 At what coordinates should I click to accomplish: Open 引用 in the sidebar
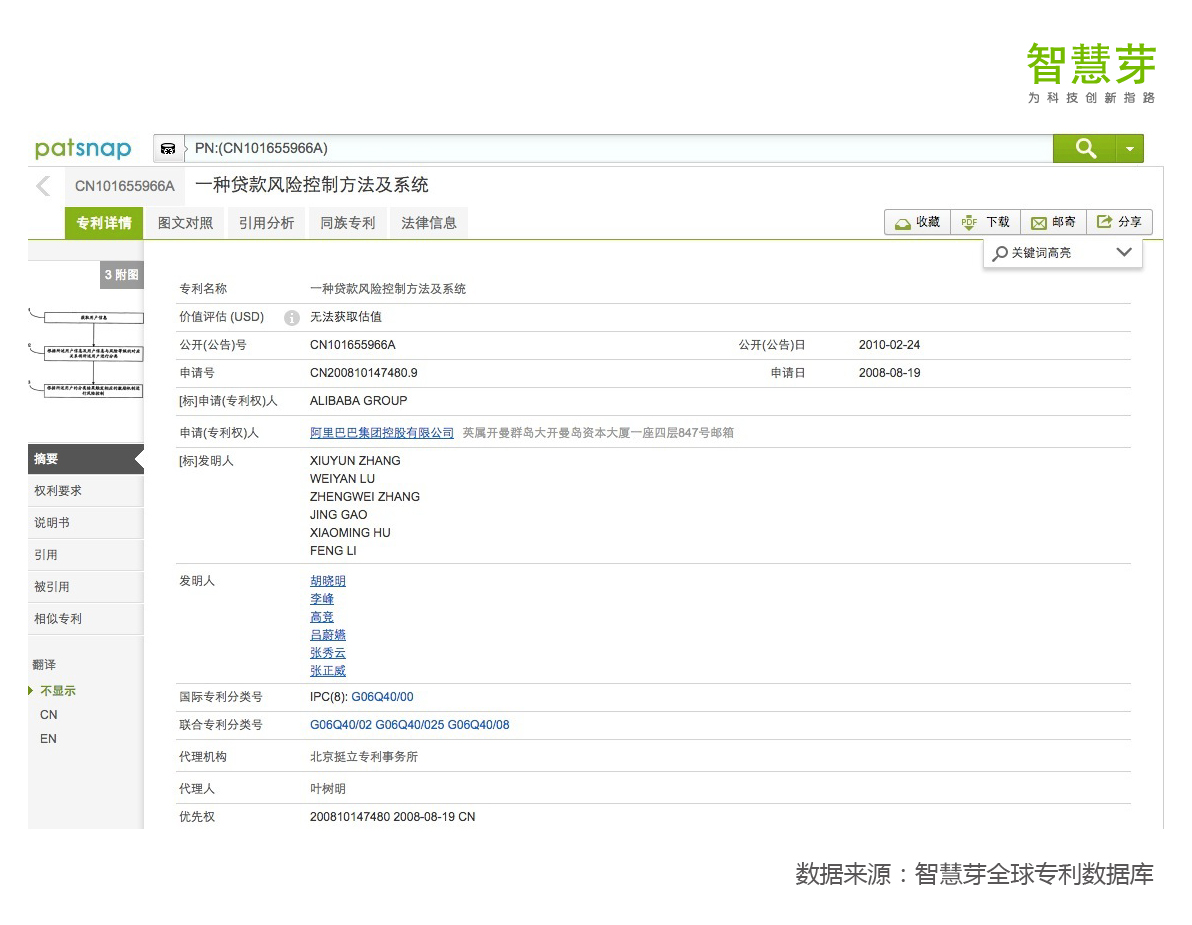(86, 555)
